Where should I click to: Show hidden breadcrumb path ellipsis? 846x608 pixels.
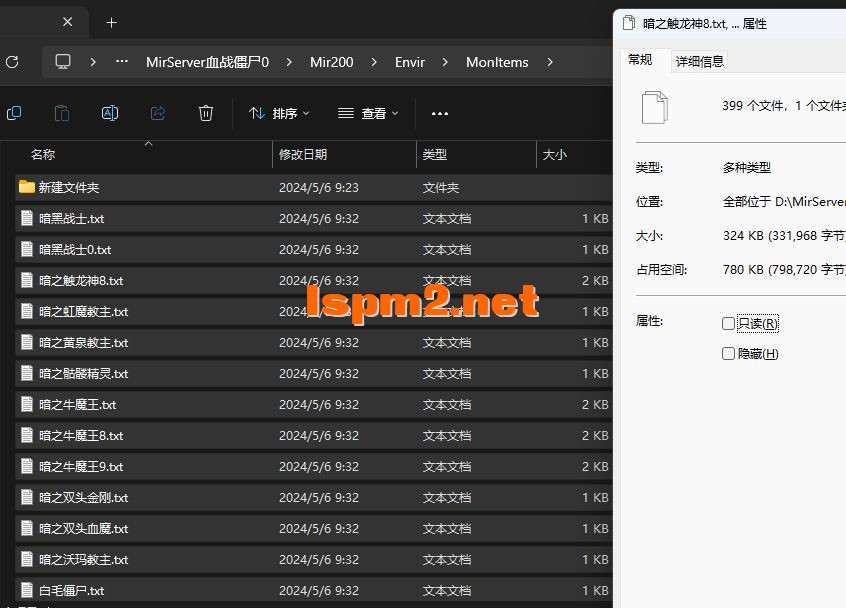[122, 62]
